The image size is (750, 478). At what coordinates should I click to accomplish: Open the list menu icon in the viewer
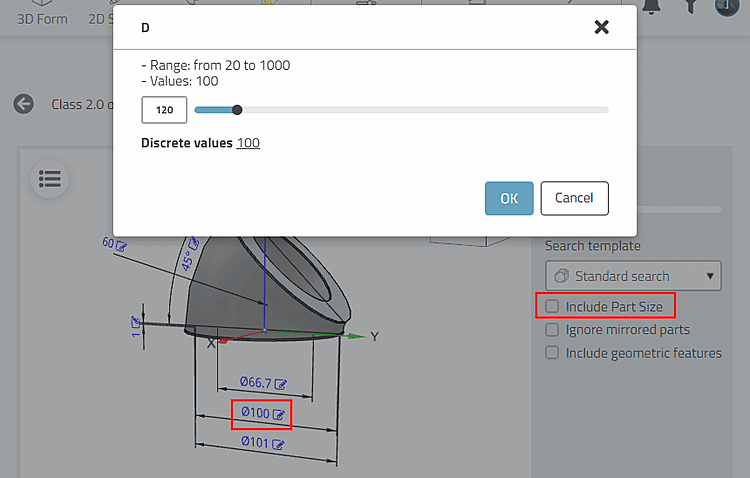(x=50, y=179)
